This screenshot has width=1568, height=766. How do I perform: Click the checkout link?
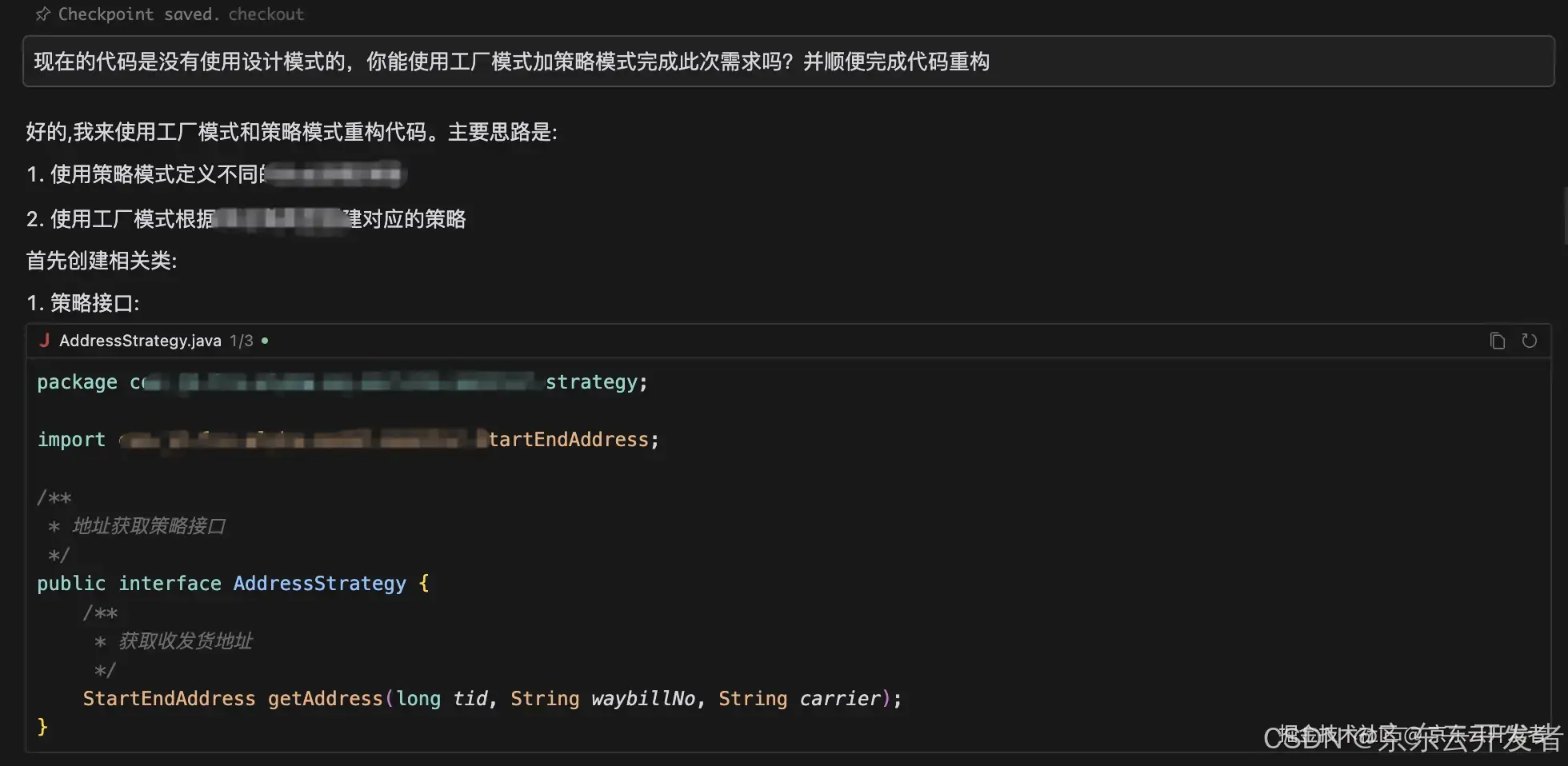[266, 14]
